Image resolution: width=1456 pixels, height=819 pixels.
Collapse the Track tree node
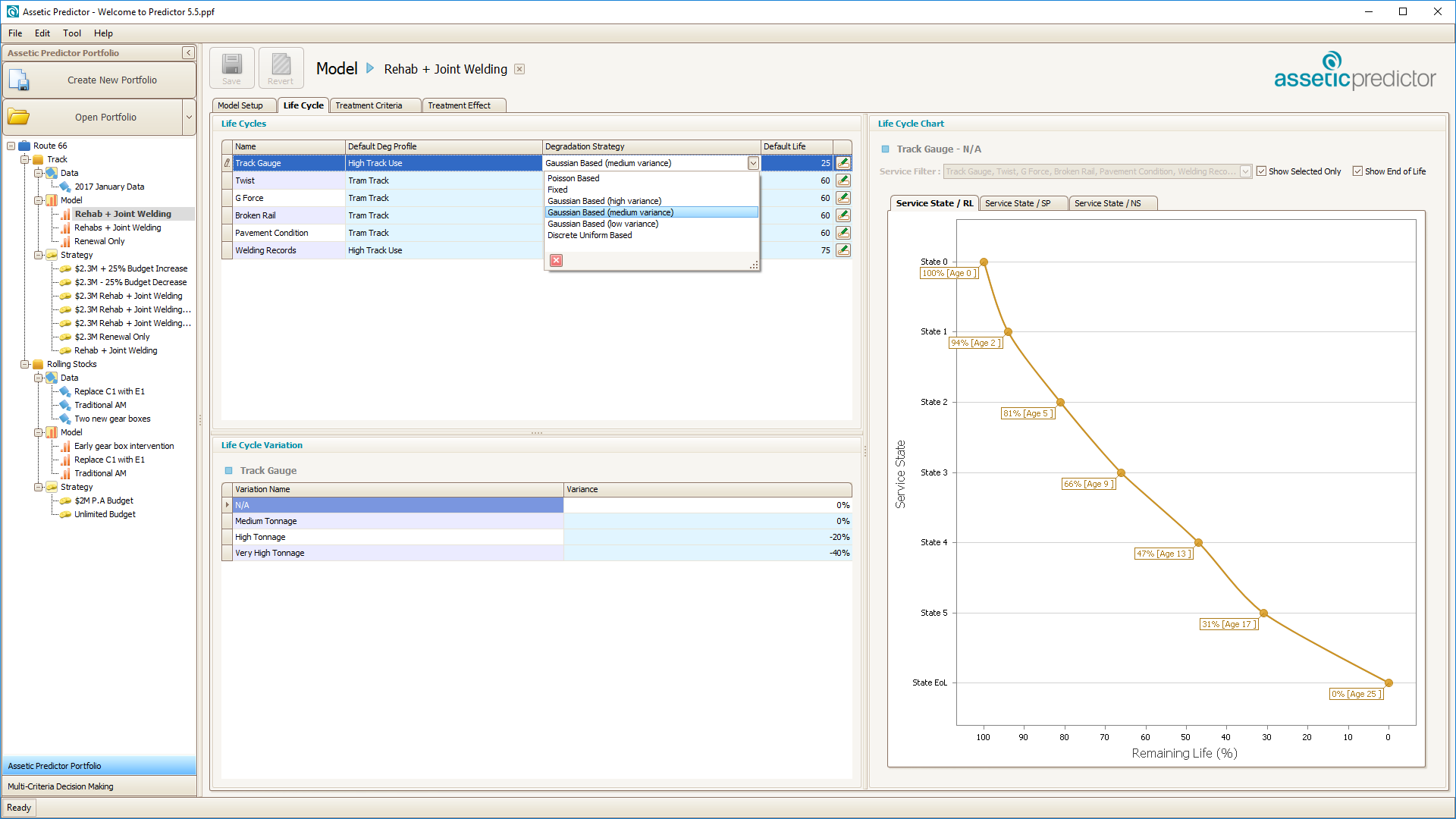tap(24, 159)
